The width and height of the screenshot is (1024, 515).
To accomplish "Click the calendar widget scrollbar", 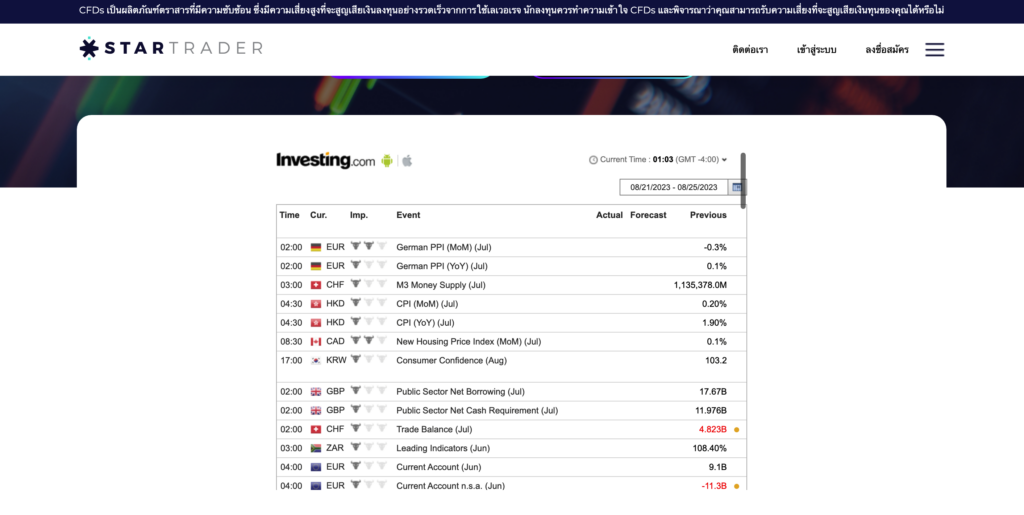I will click(743, 181).
